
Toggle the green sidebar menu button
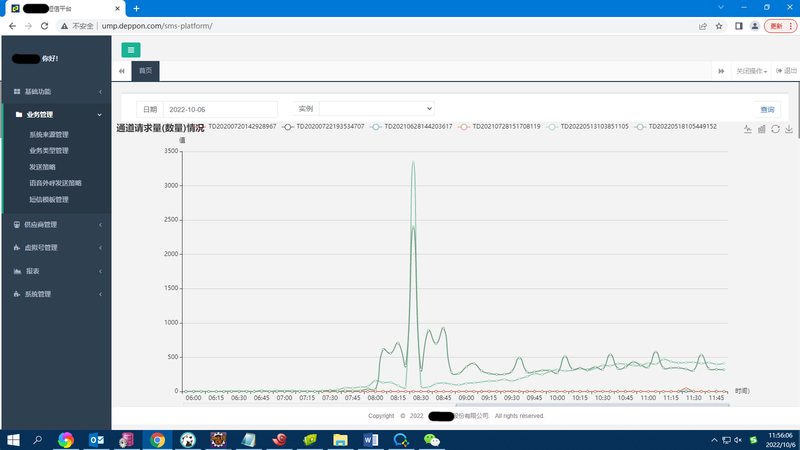coord(131,50)
